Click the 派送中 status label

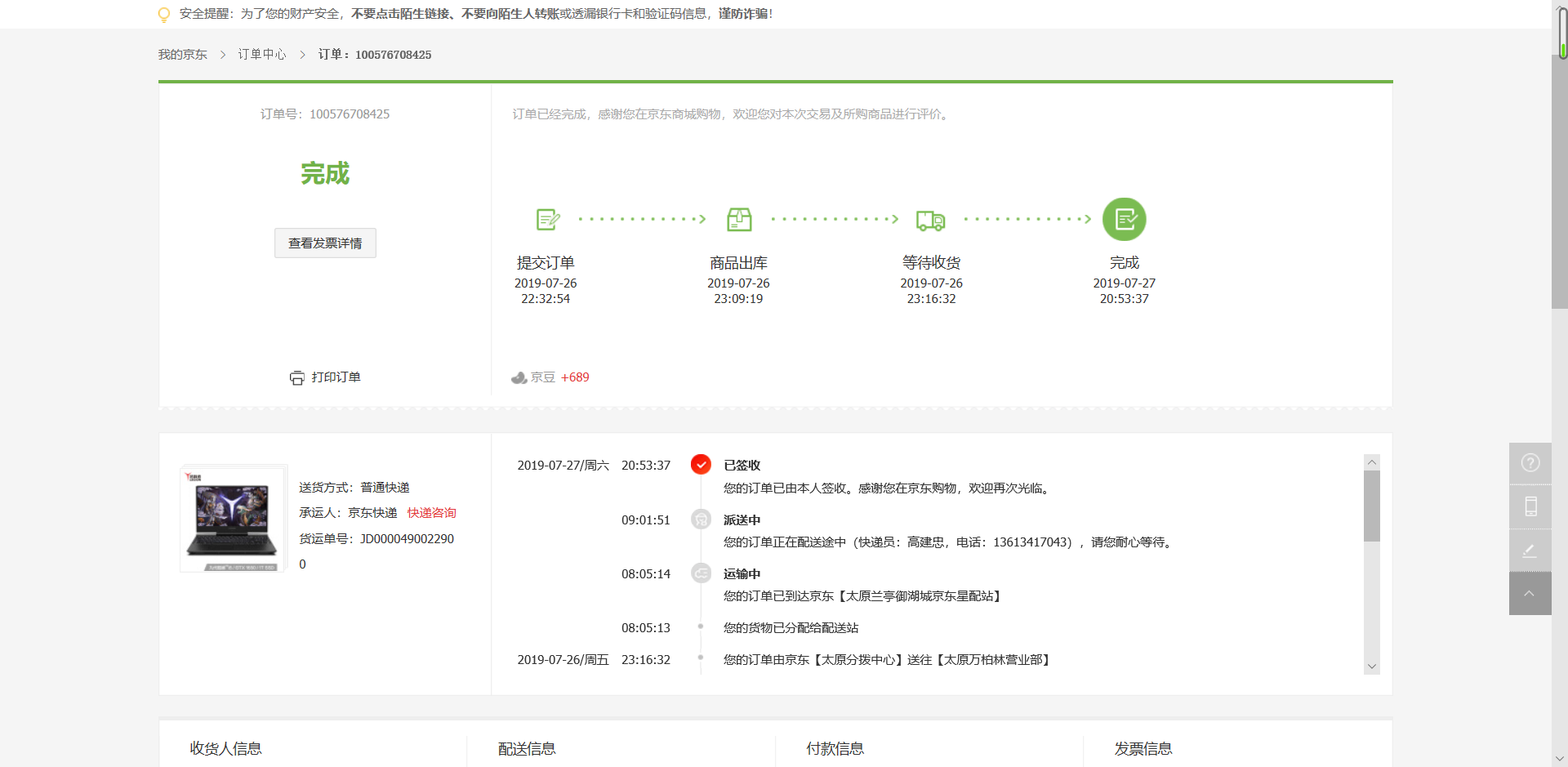(x=742, y=520)
